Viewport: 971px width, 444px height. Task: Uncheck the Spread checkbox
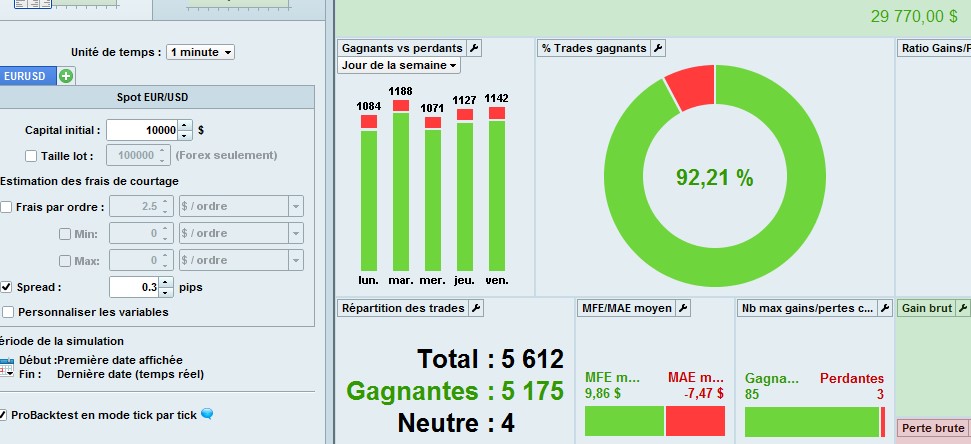tap(6, 287)
